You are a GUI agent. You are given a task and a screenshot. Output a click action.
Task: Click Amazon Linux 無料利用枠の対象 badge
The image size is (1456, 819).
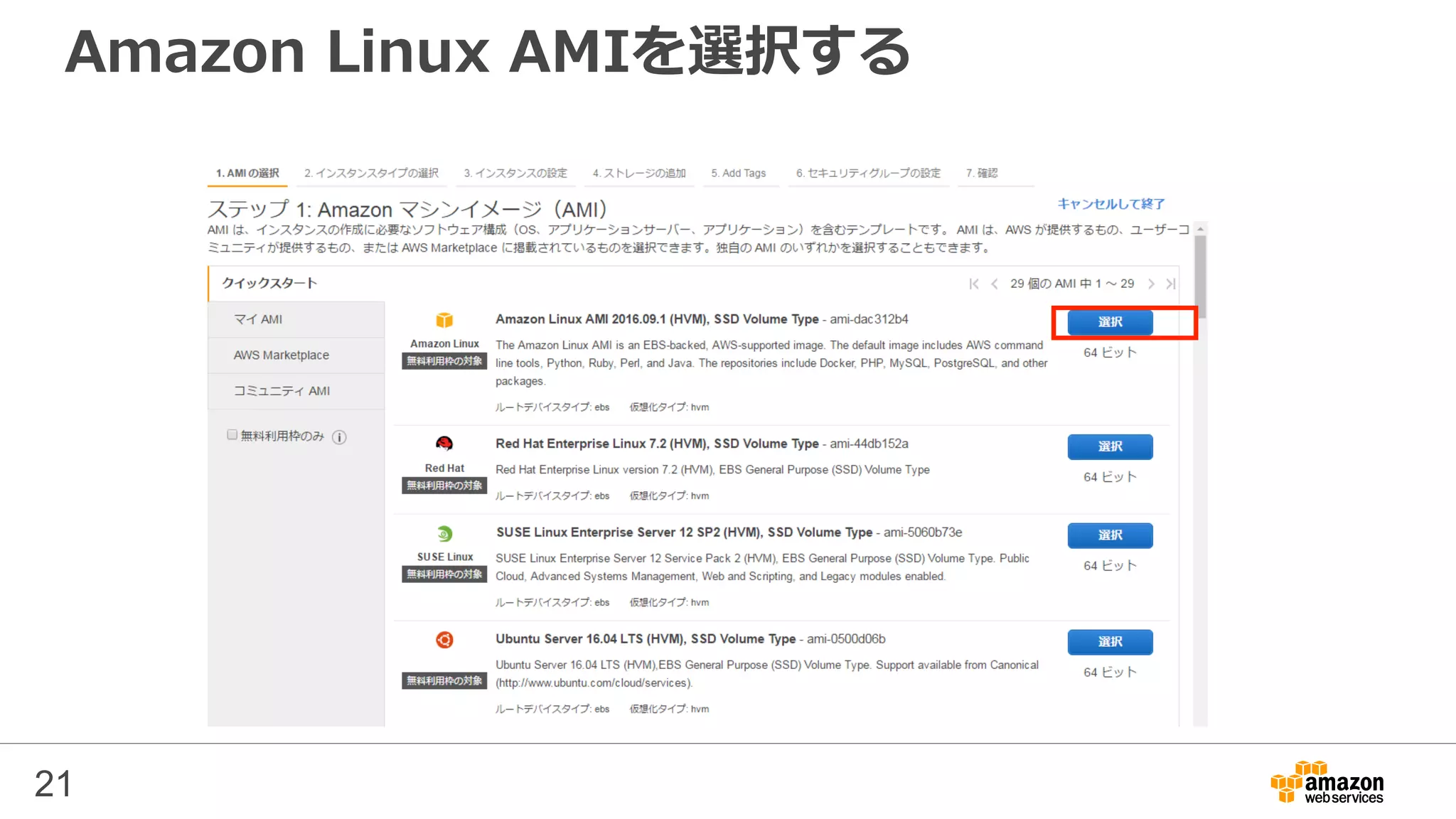click(x=444, y=361)
